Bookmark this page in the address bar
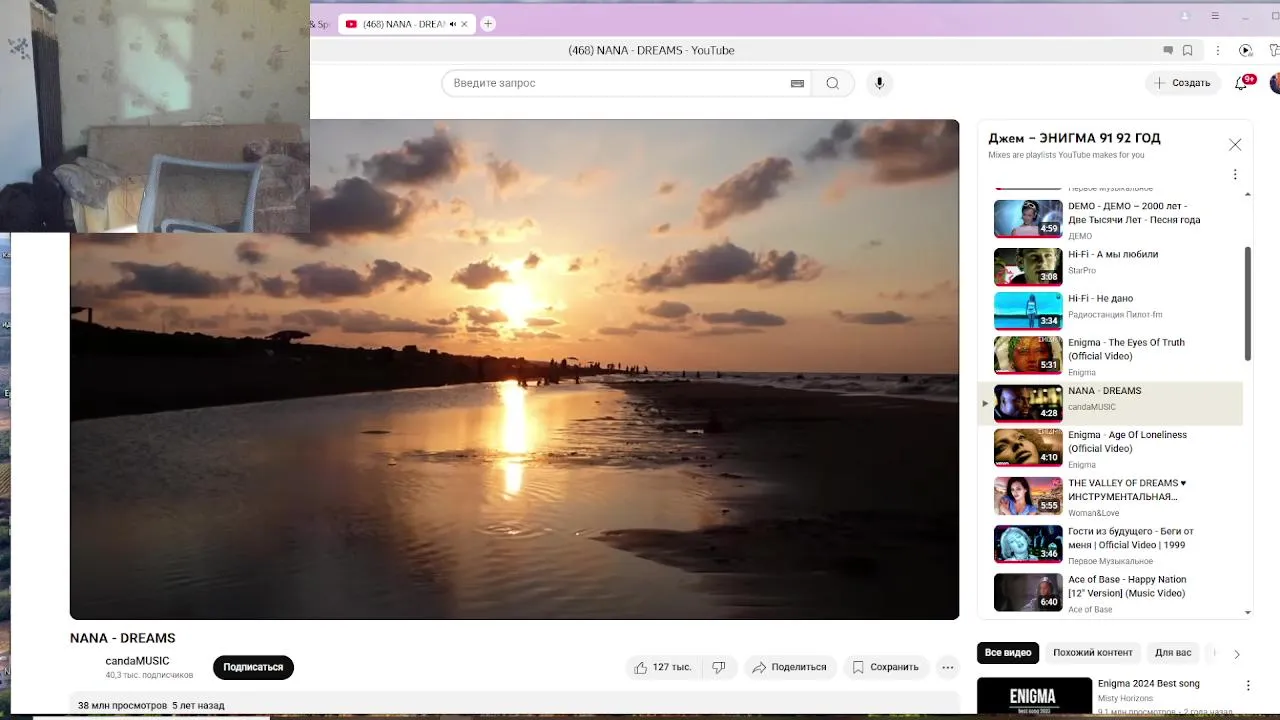This screenshot has height=720, width=1280. [1188, 50]
